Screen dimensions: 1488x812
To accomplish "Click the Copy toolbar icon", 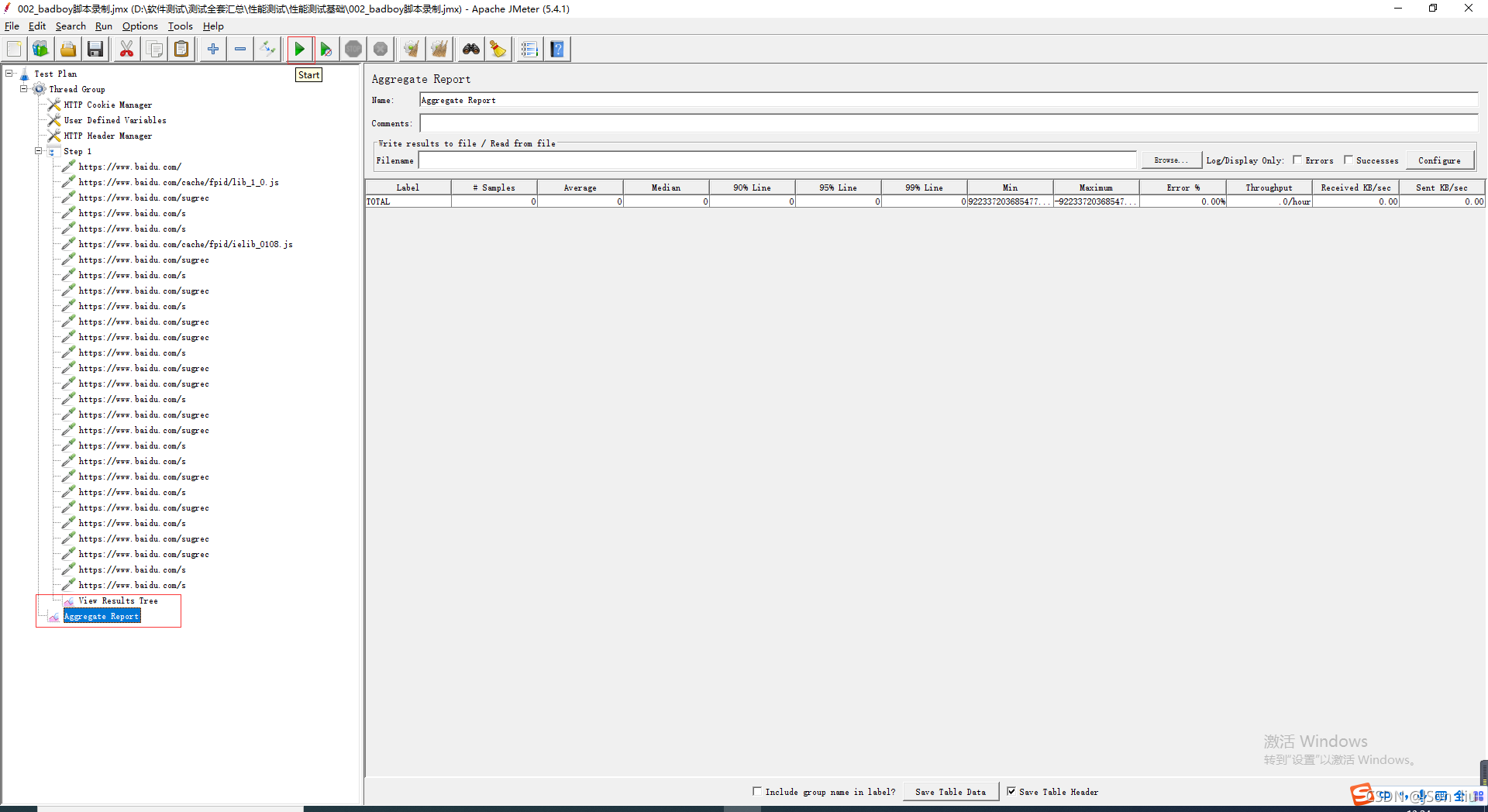I will pyautogui.click(x=154, y=50).
